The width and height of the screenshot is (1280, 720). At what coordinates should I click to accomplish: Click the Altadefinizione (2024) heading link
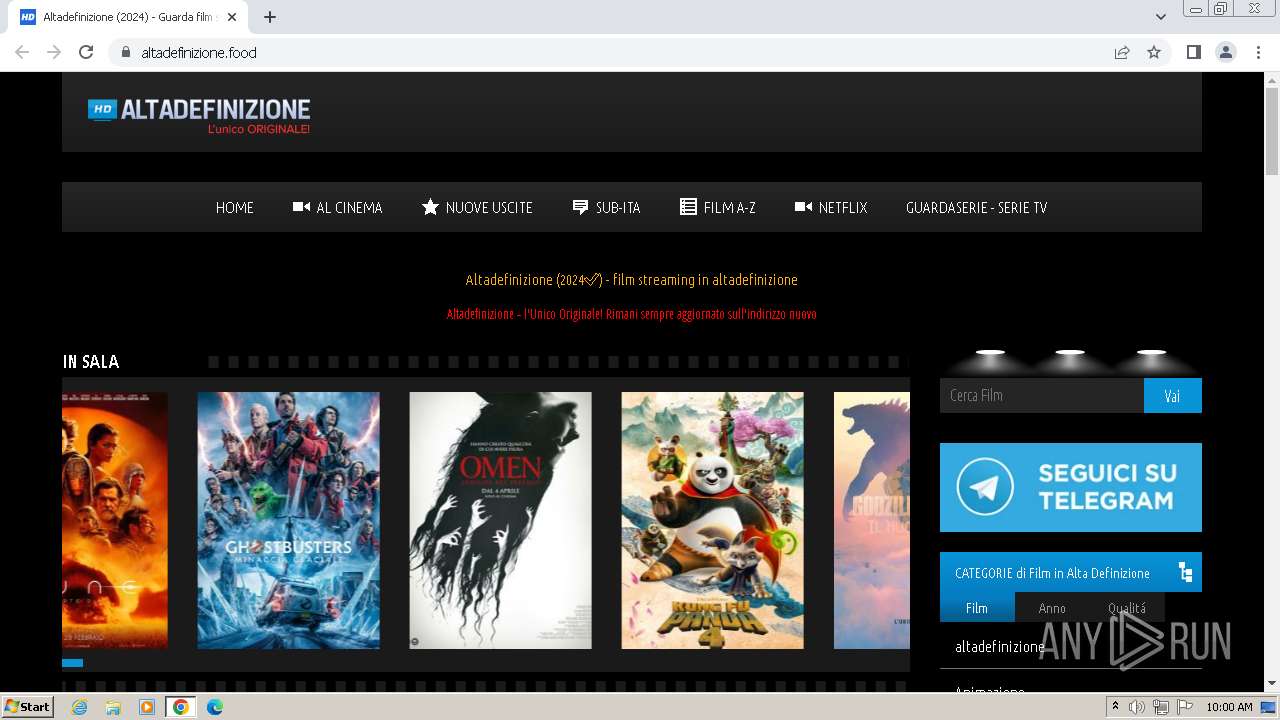click(631, 280)
